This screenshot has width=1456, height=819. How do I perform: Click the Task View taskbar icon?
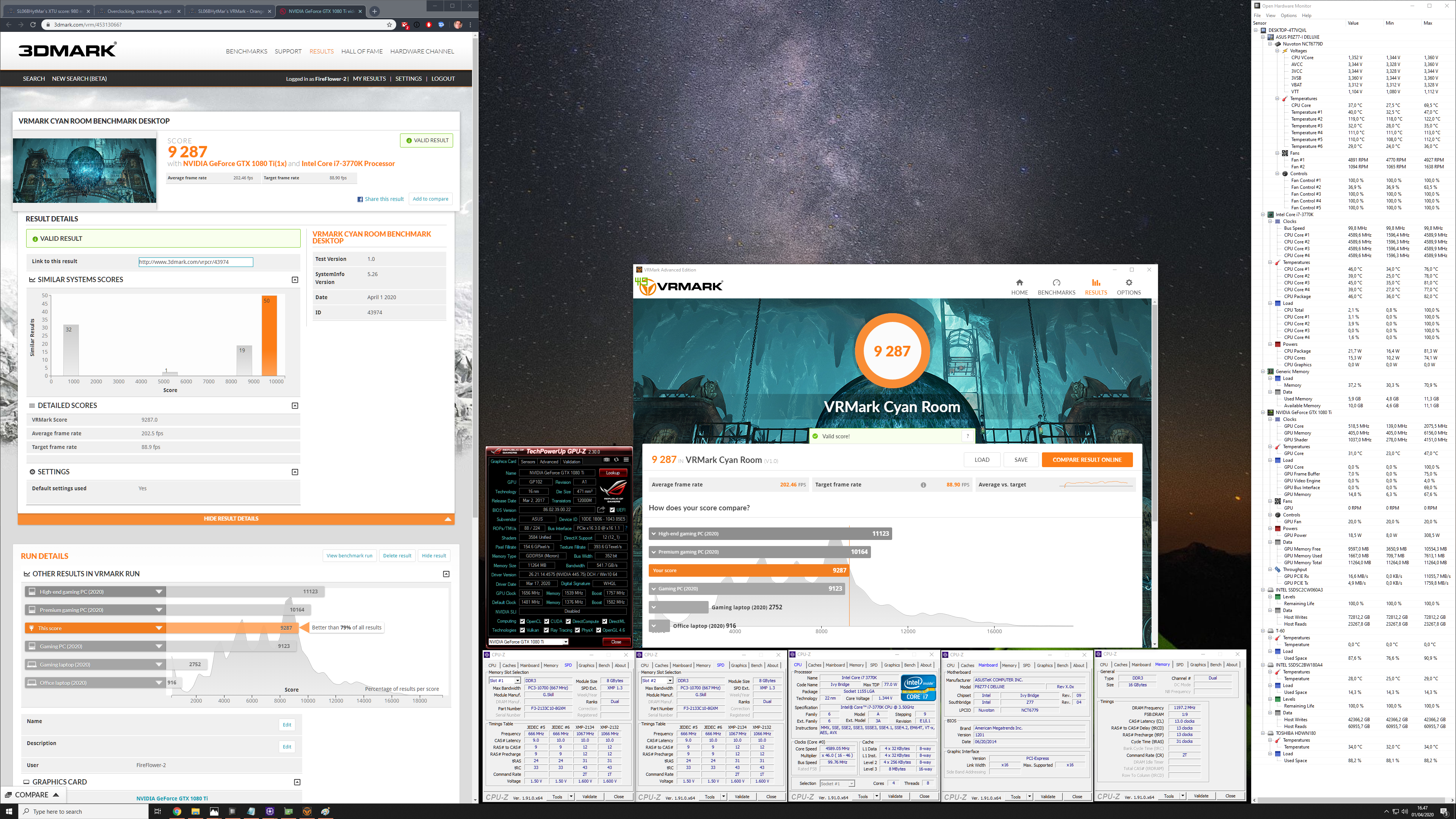click(158, 811)
